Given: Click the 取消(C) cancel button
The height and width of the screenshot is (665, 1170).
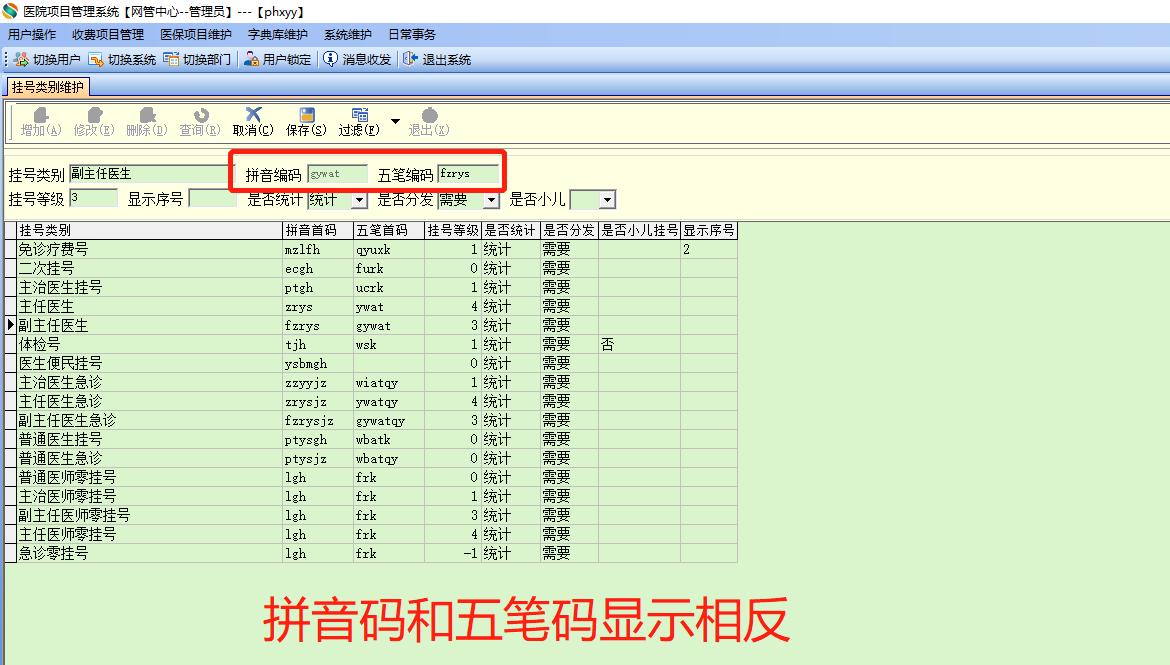Looking at the screenshot, I should pyautogui.click(x=253, y=122).
